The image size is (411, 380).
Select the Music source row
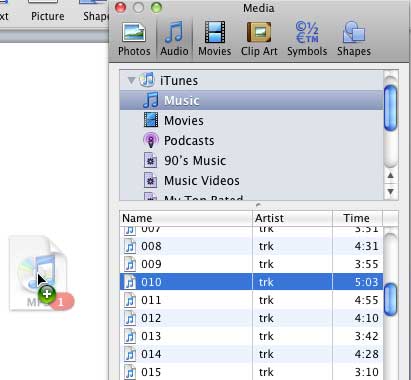[x=251, y=100]
